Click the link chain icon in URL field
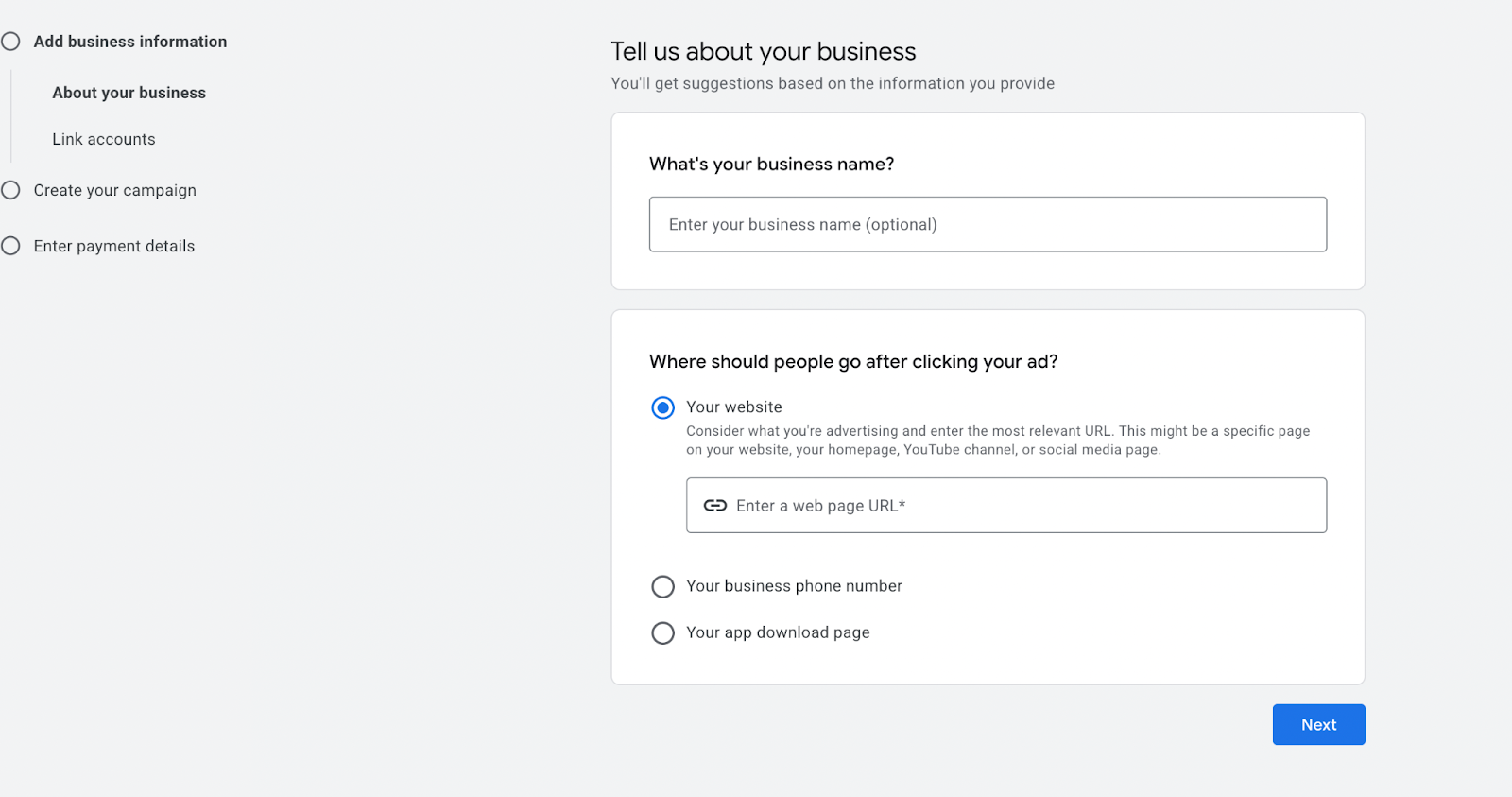Screen dimensions: 1512x797 pyautogui.click(x=716, y=505)
